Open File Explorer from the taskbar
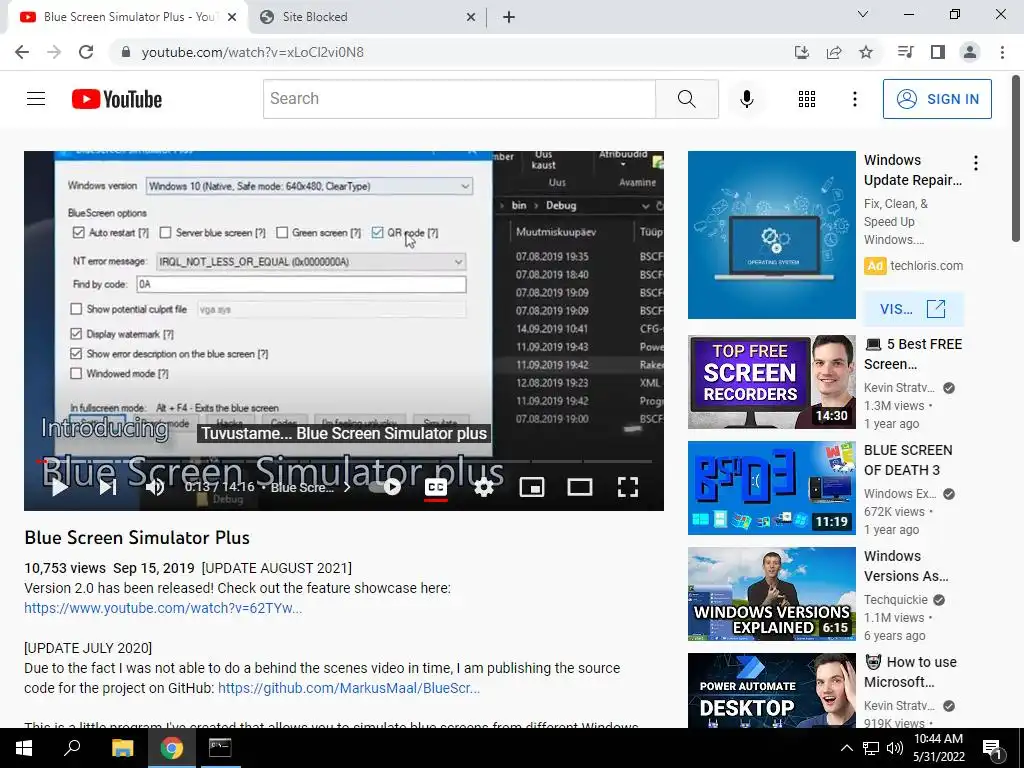1024x768 pixels. tap(122, 748)
